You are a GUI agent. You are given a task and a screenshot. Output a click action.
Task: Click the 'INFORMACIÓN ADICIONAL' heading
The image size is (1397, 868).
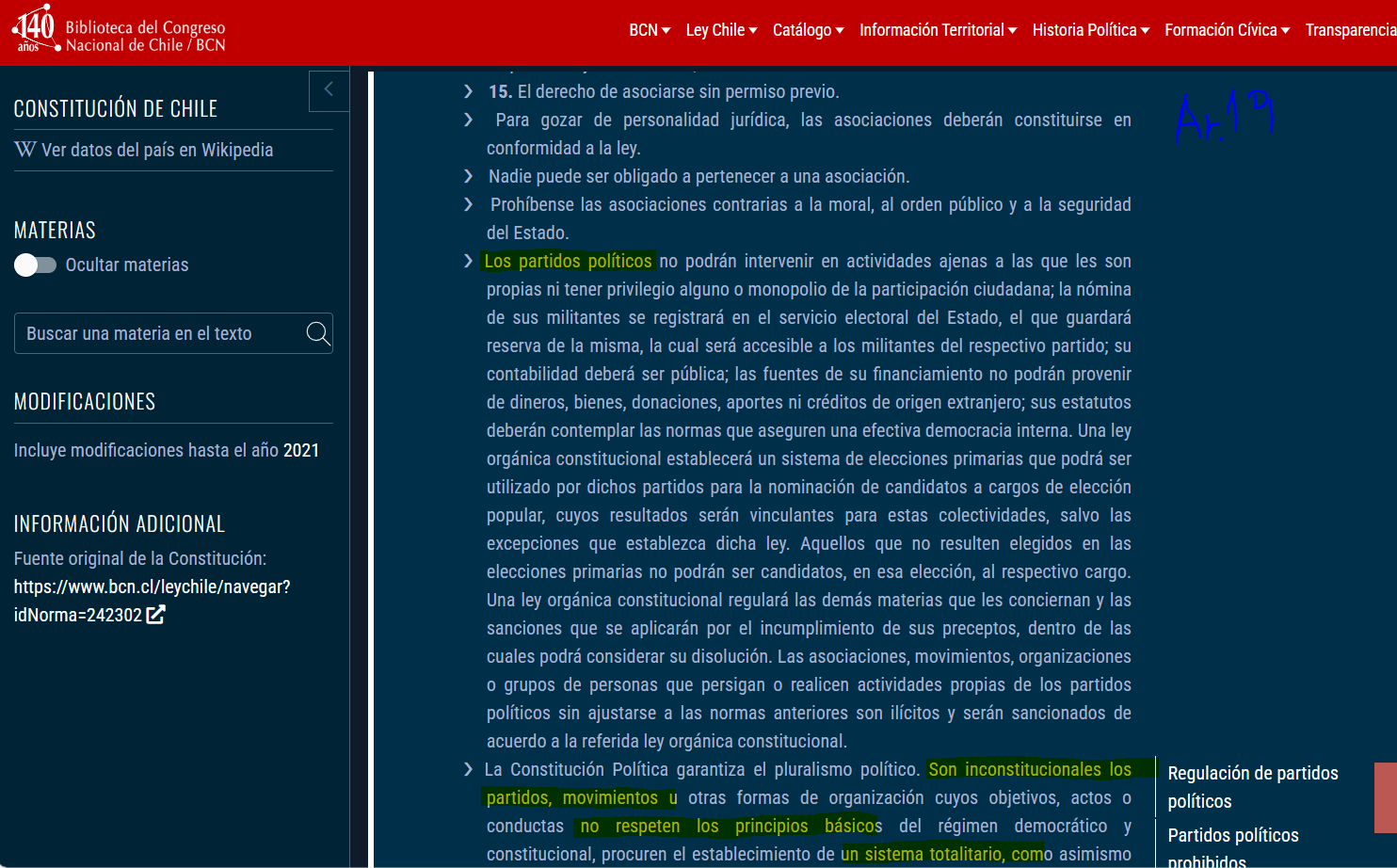(120, 524)
